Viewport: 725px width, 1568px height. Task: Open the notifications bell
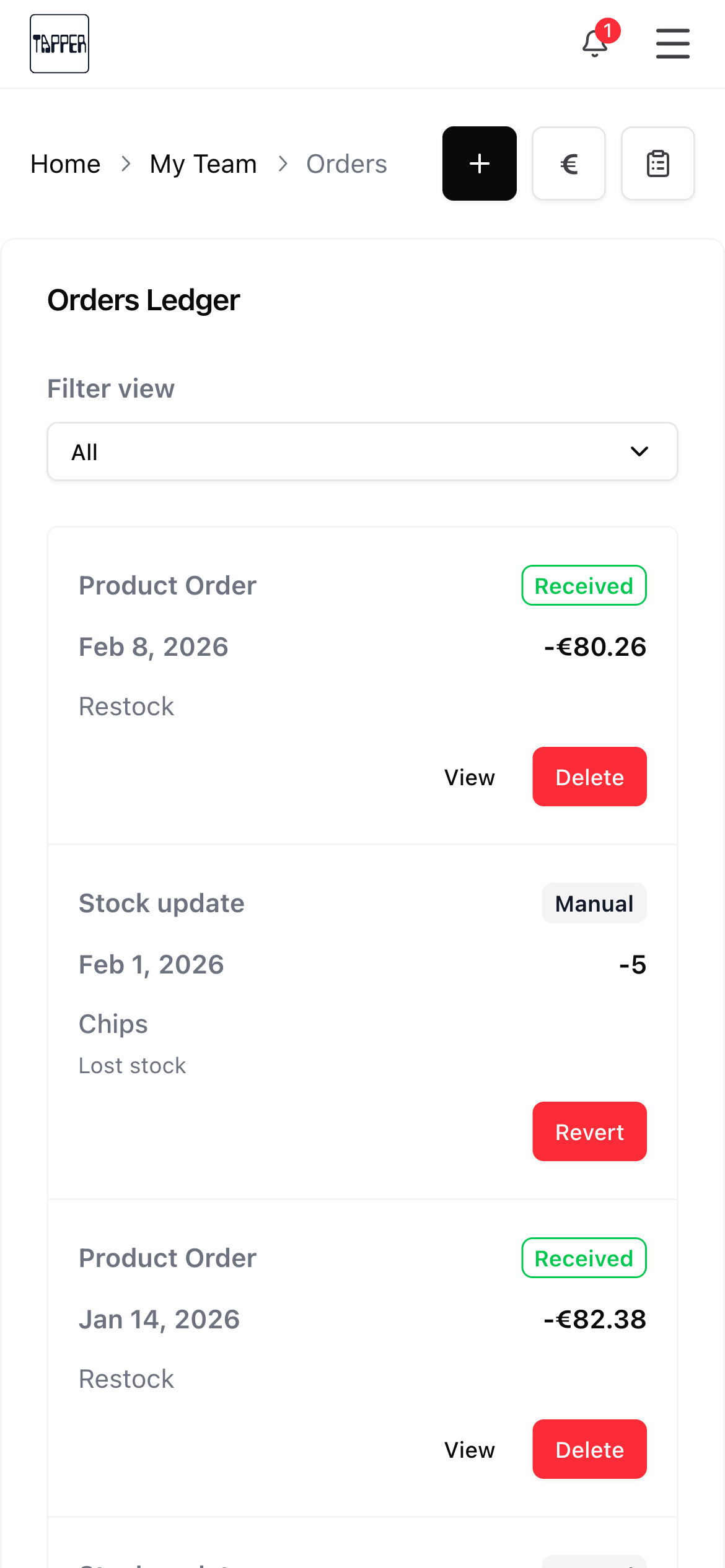(x=594, y=45)
